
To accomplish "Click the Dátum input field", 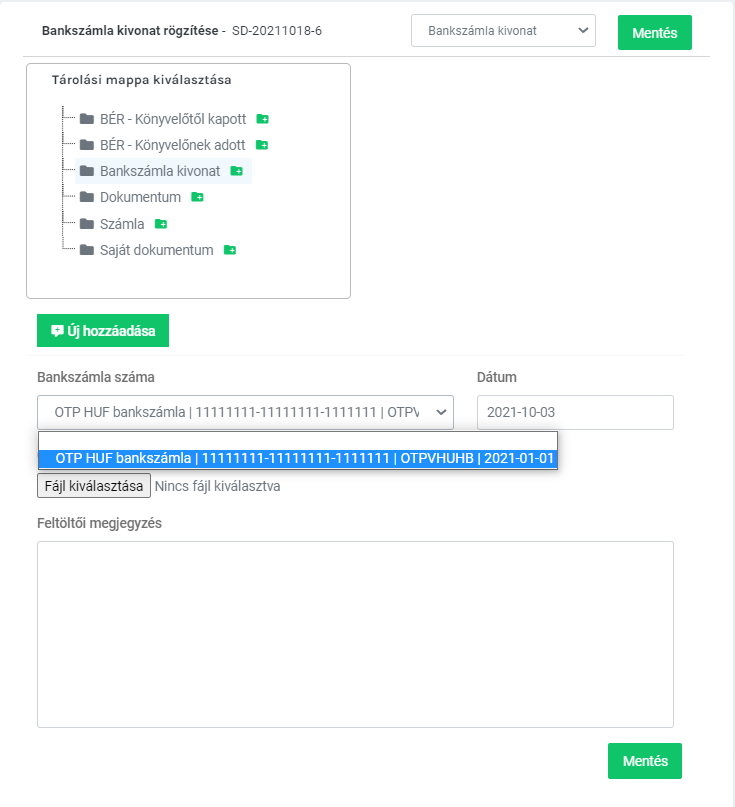I will tap(575, 412).
